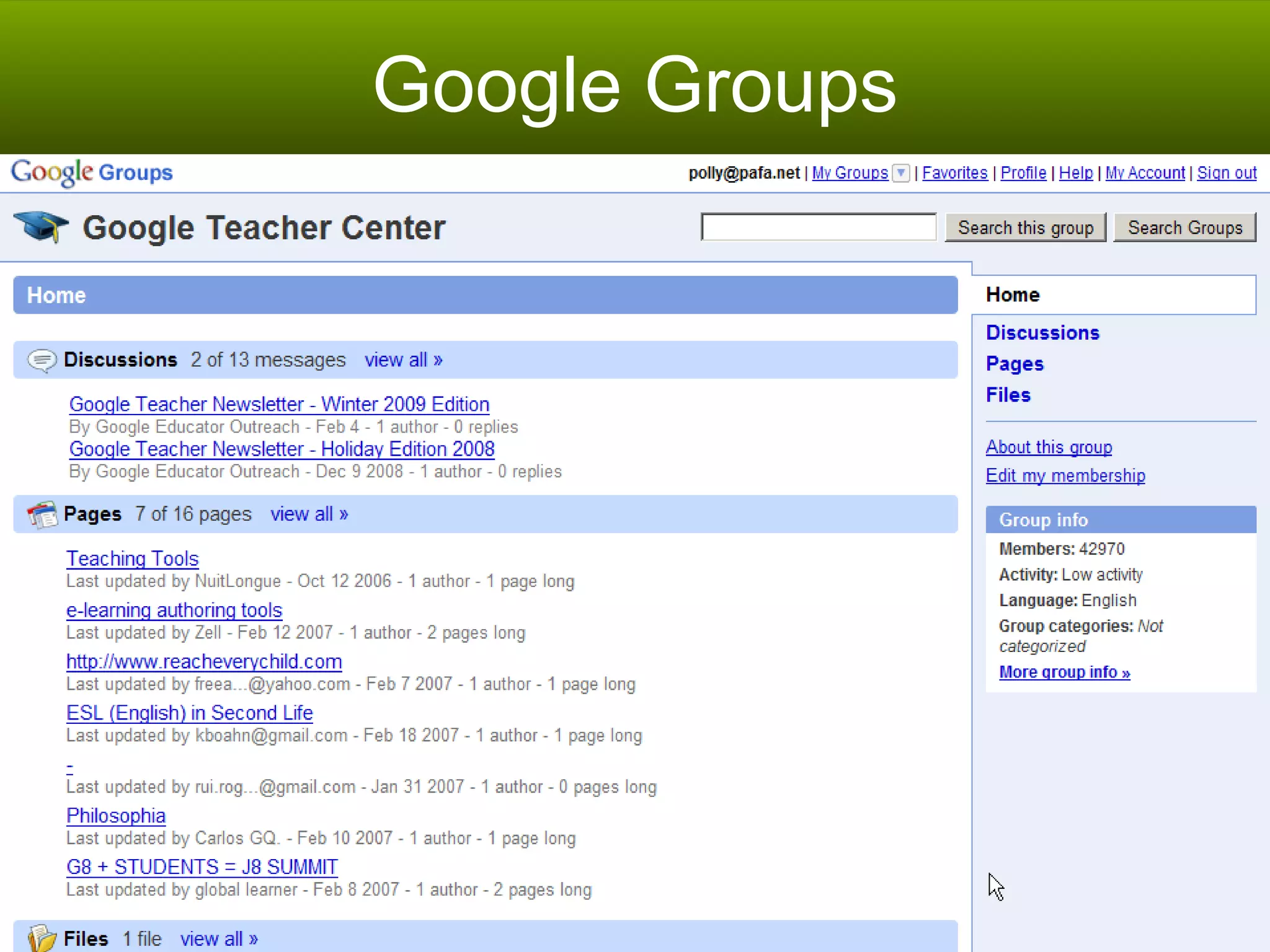Open Newsletter Winter 2009 Edition discussion
1270x952 pixels.
click(x=280, y=405)
